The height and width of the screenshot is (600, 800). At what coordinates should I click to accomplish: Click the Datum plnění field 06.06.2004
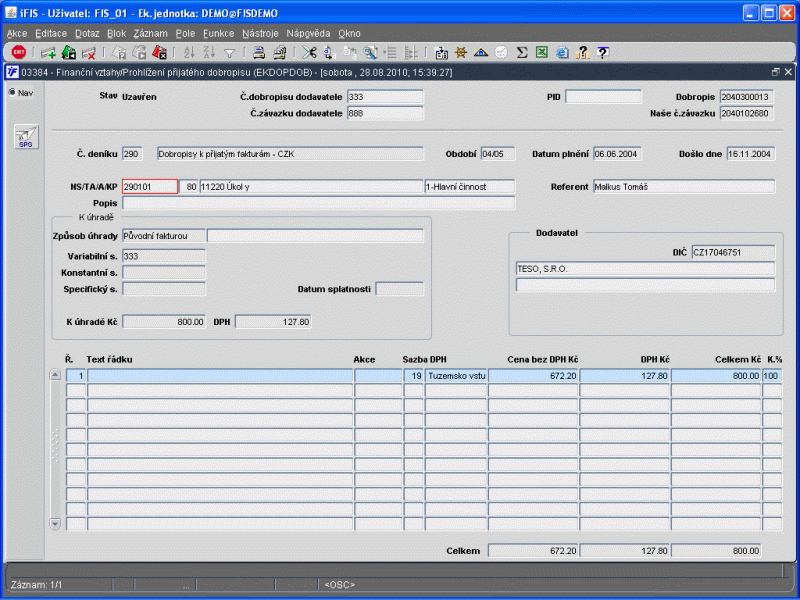tap(617, 154)
